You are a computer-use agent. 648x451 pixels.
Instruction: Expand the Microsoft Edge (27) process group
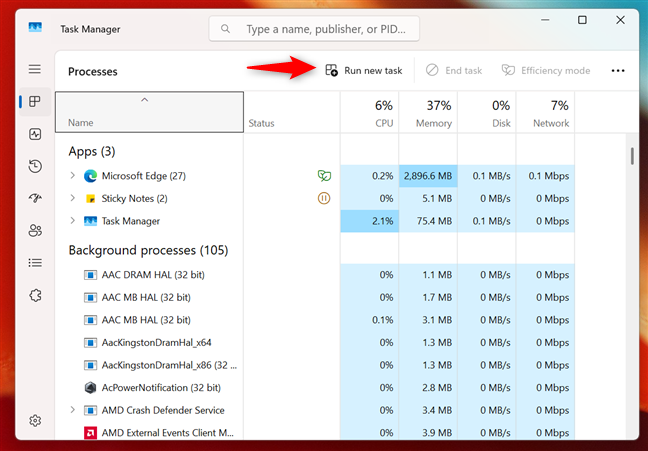pos(73,175)
